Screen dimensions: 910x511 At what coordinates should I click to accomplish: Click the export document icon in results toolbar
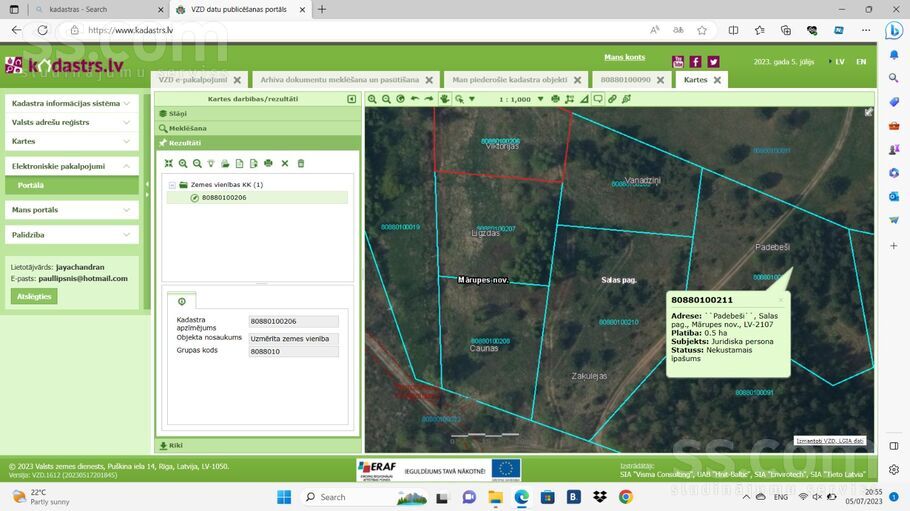point(254,164)
